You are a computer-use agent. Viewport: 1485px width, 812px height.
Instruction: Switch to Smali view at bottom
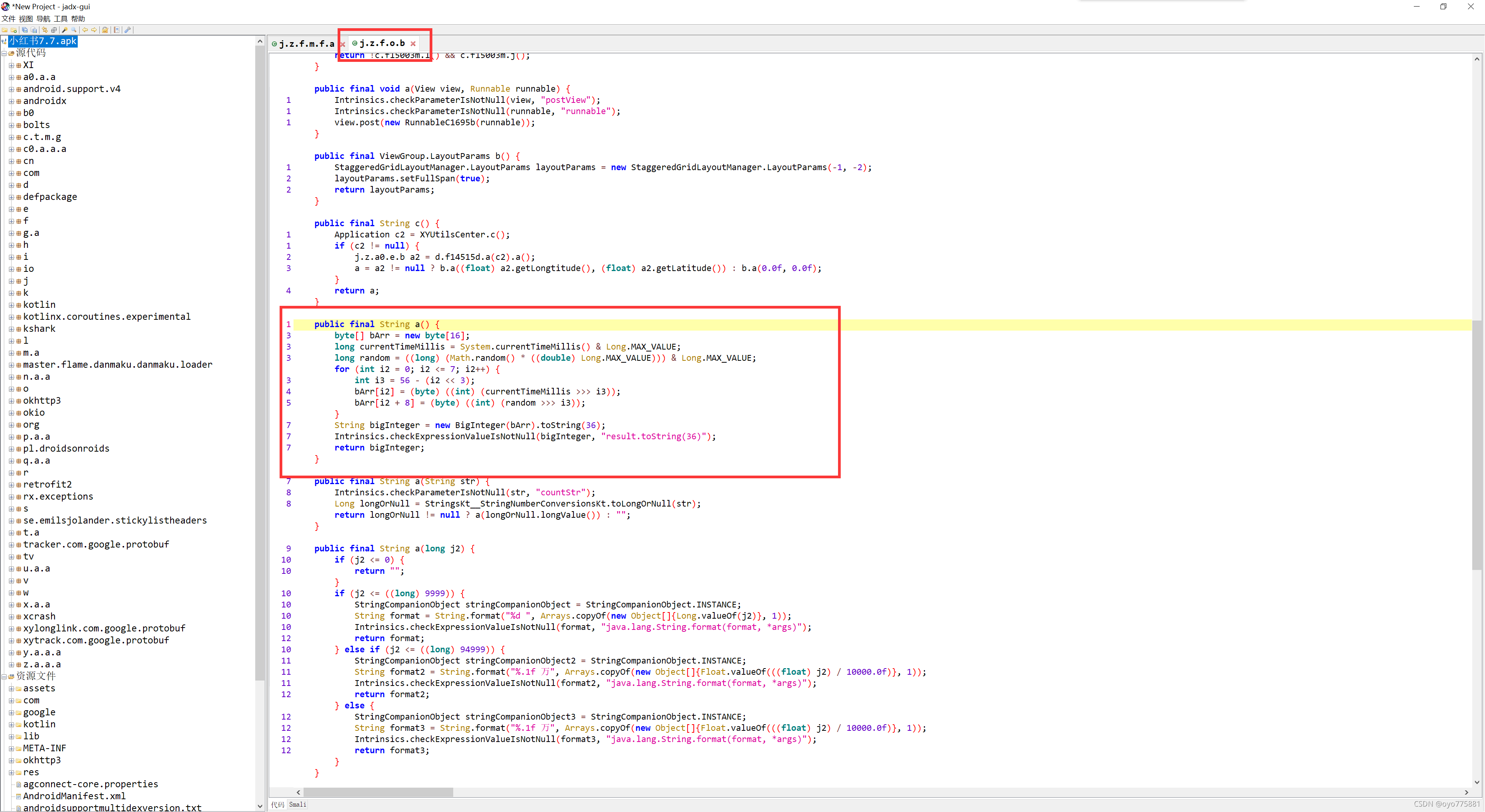297,805
